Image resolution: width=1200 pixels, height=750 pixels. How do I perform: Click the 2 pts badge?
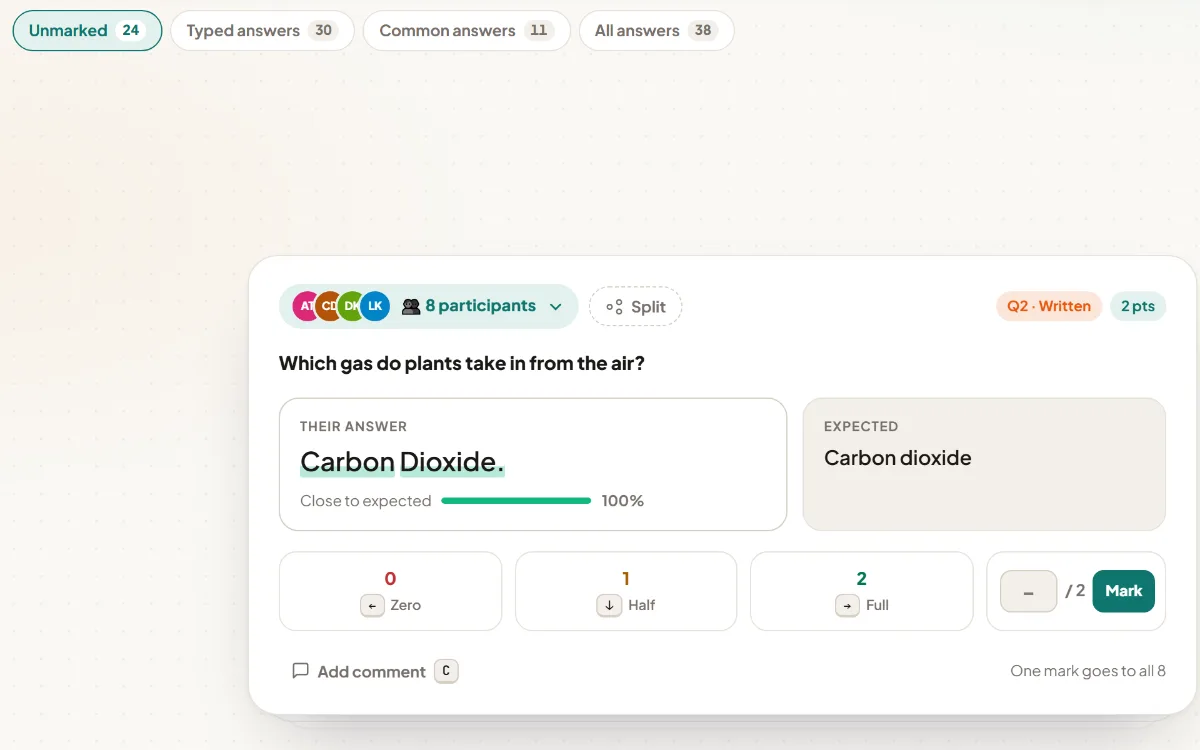[1138, 306]
